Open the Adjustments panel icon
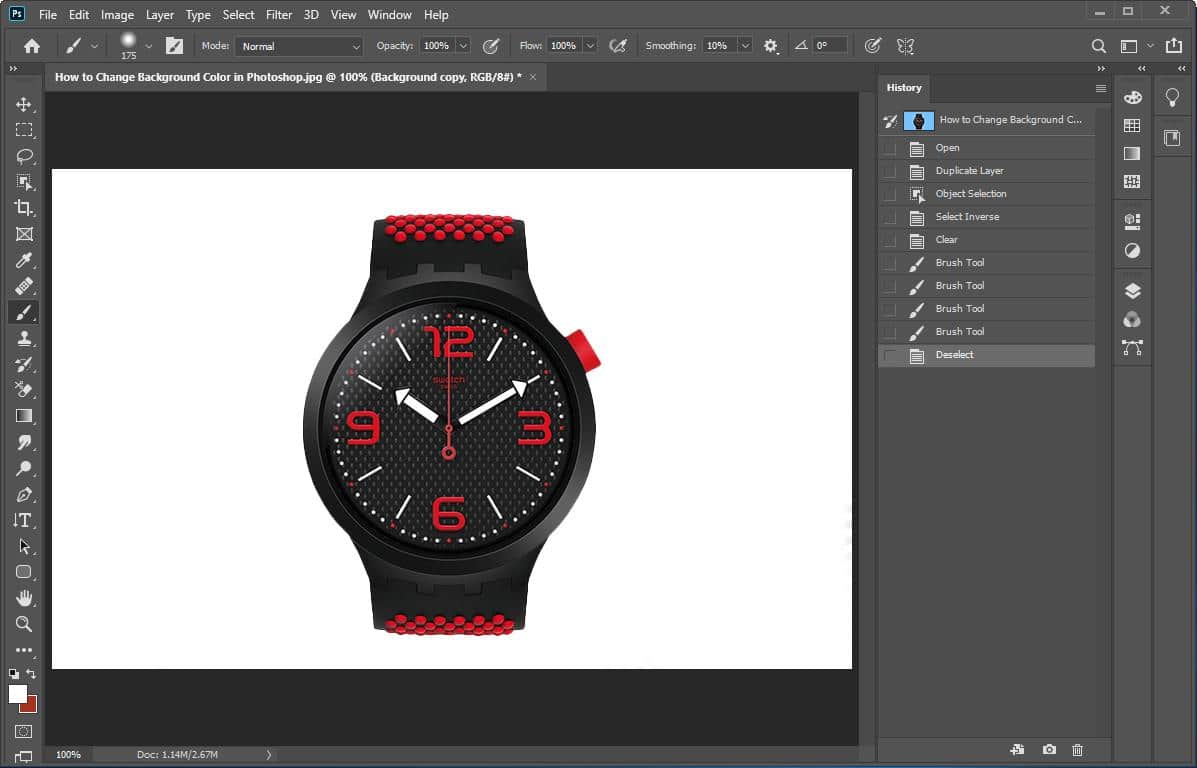Image resolution: width=1197 pixels, height=768 pixels. 1131,250
